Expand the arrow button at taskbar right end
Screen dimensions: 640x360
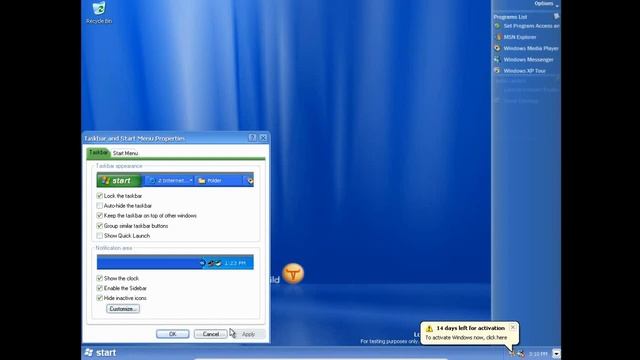click(556, 353)
